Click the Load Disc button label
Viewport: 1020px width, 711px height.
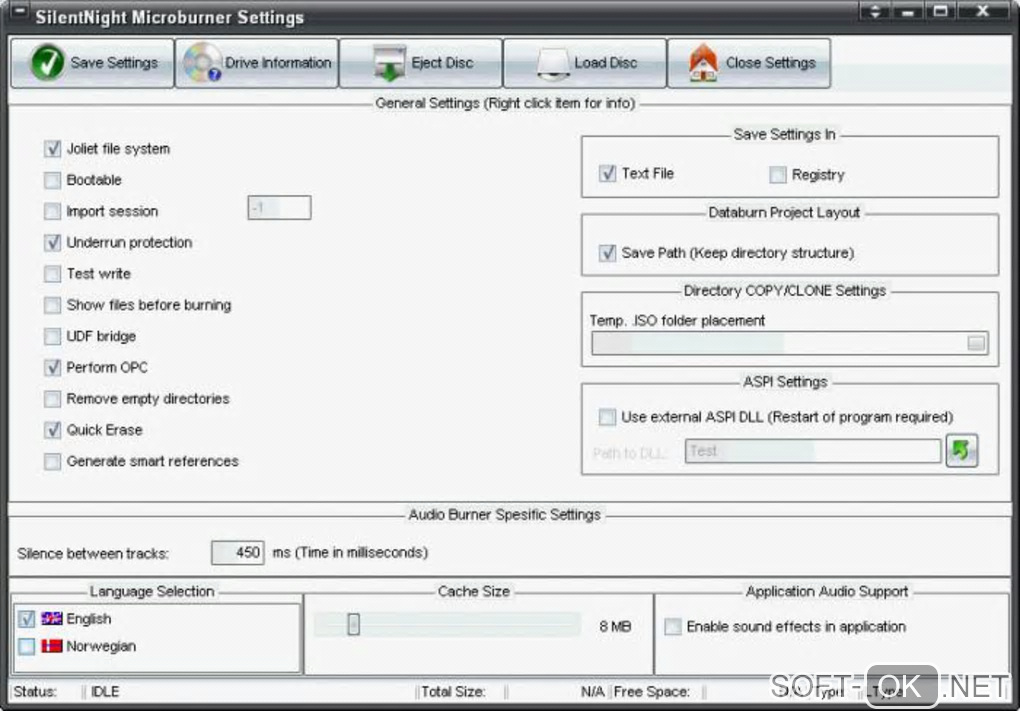605,62
